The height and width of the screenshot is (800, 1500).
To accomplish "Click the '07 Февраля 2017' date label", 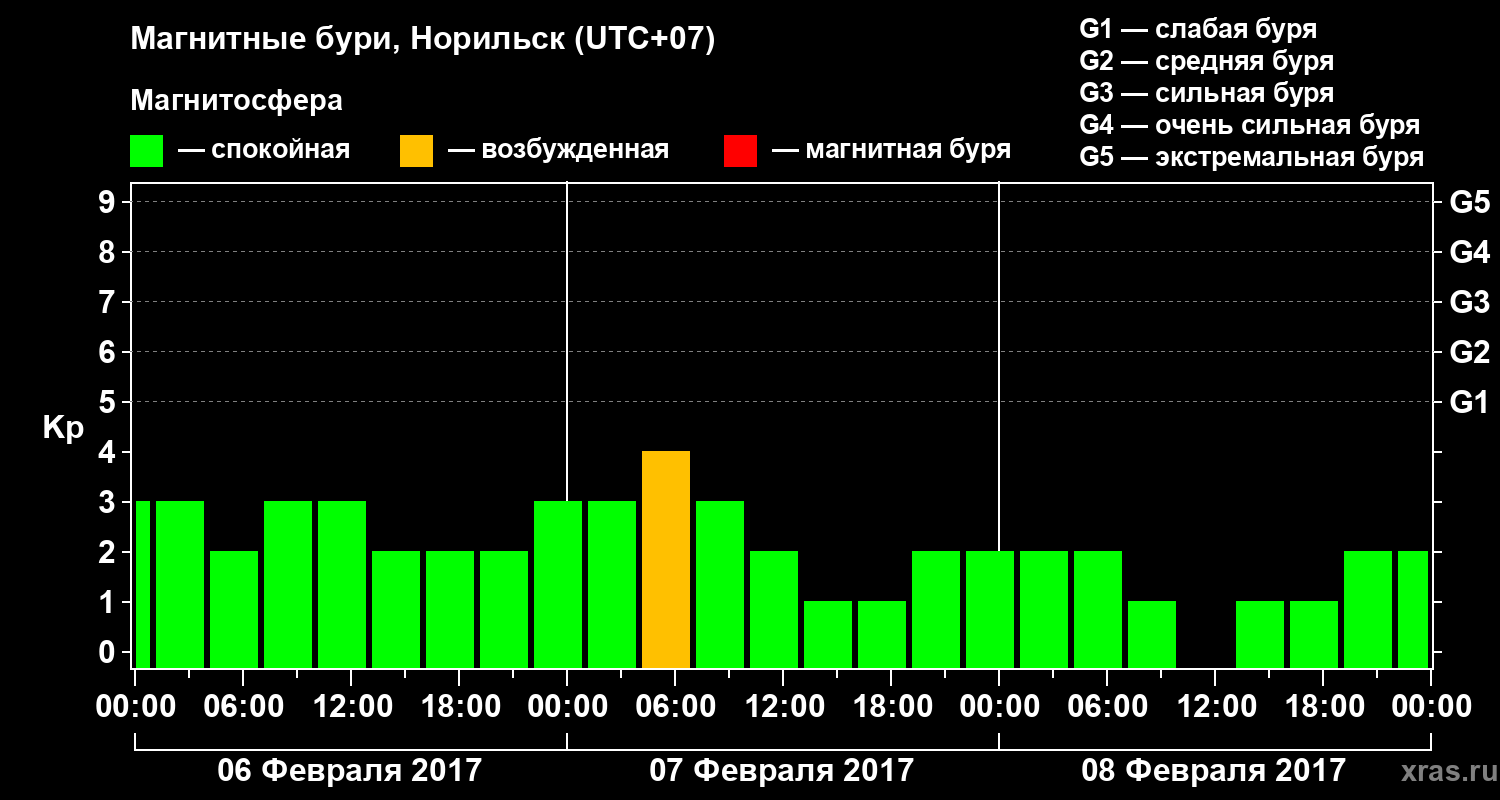I will coord(782,771).
